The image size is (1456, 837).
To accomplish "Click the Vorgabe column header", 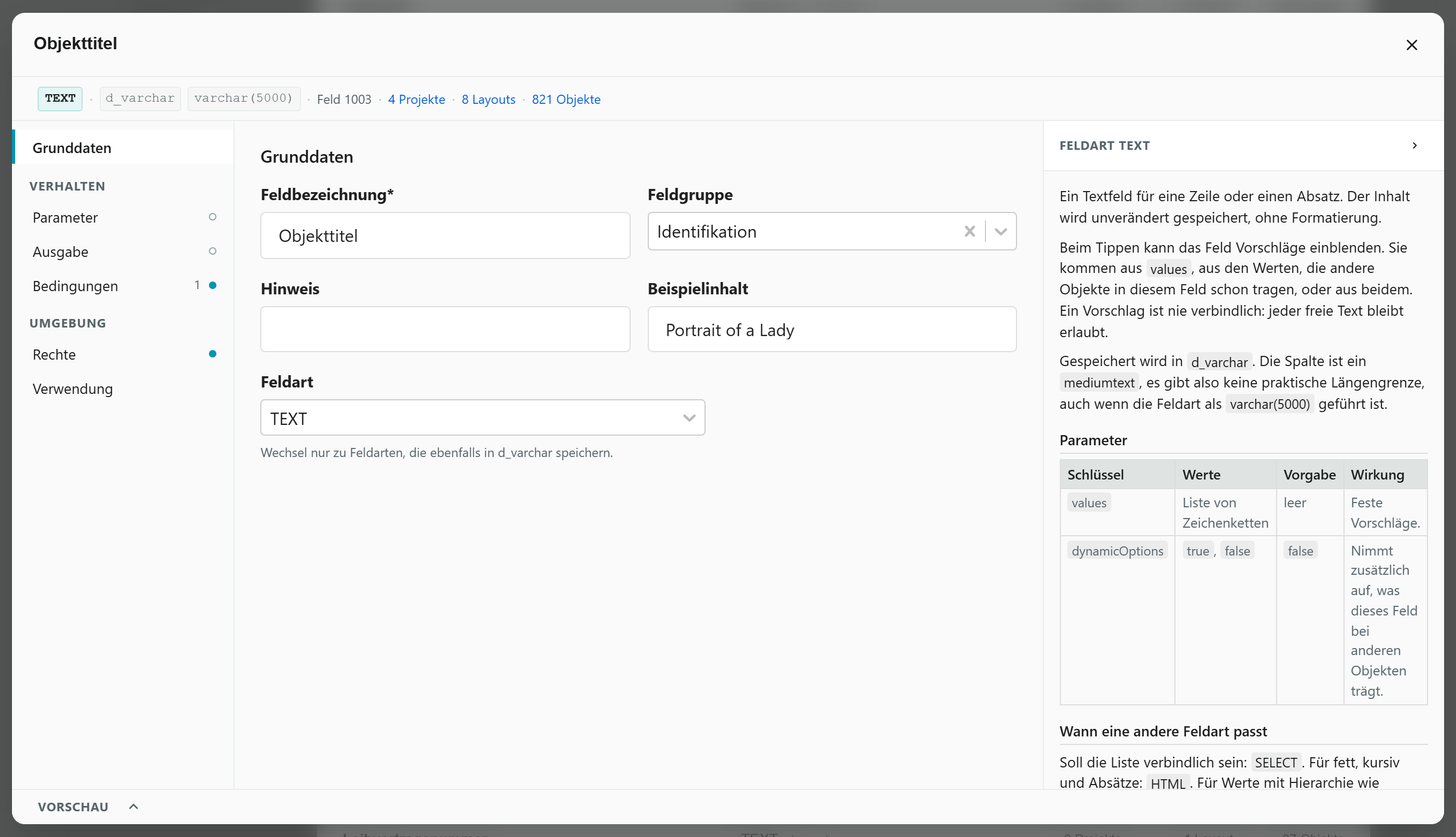I will pyautogui.click(x=1310, y=475).
